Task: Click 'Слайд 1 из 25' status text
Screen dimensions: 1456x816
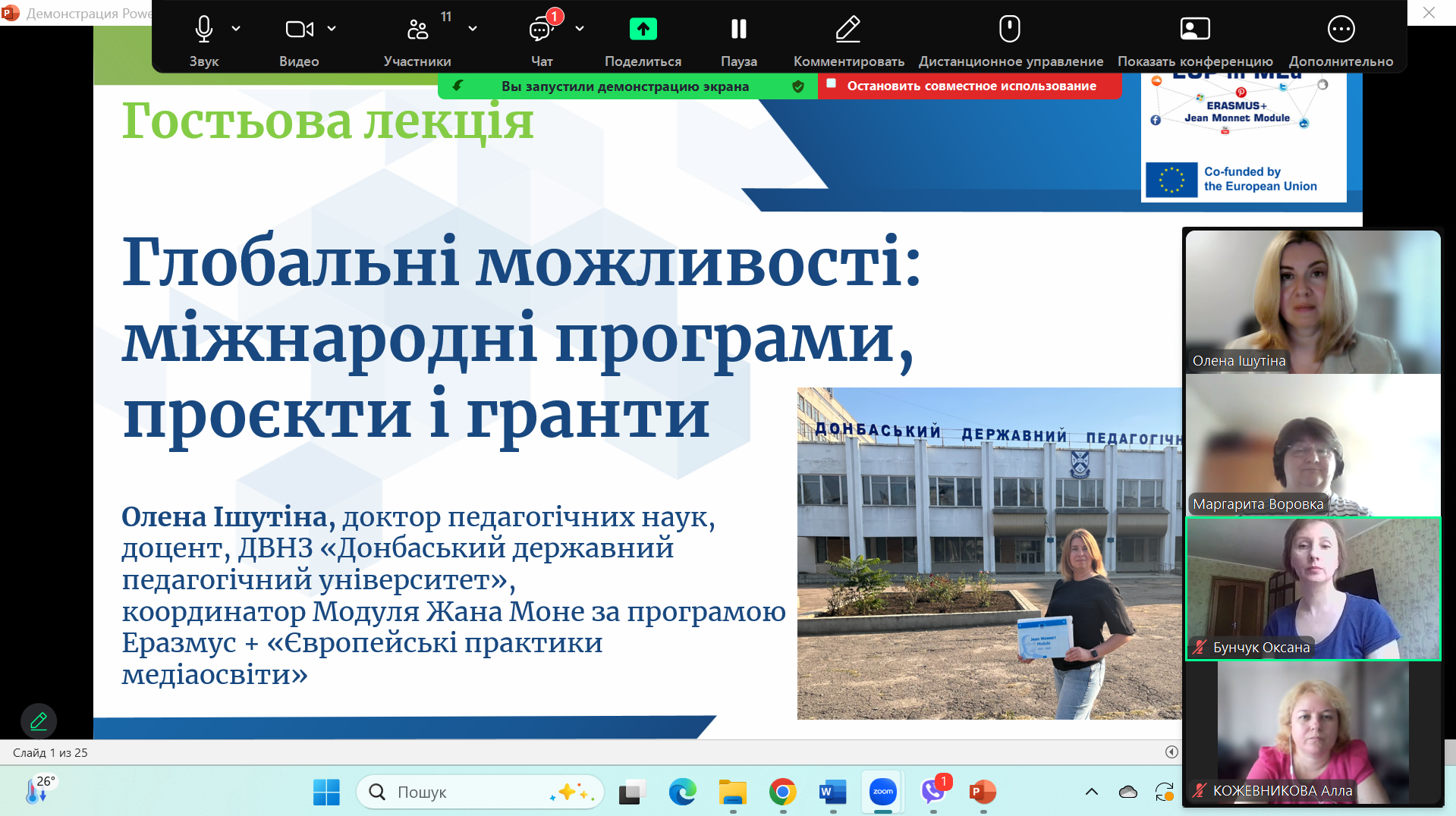Action: (50, 753)
